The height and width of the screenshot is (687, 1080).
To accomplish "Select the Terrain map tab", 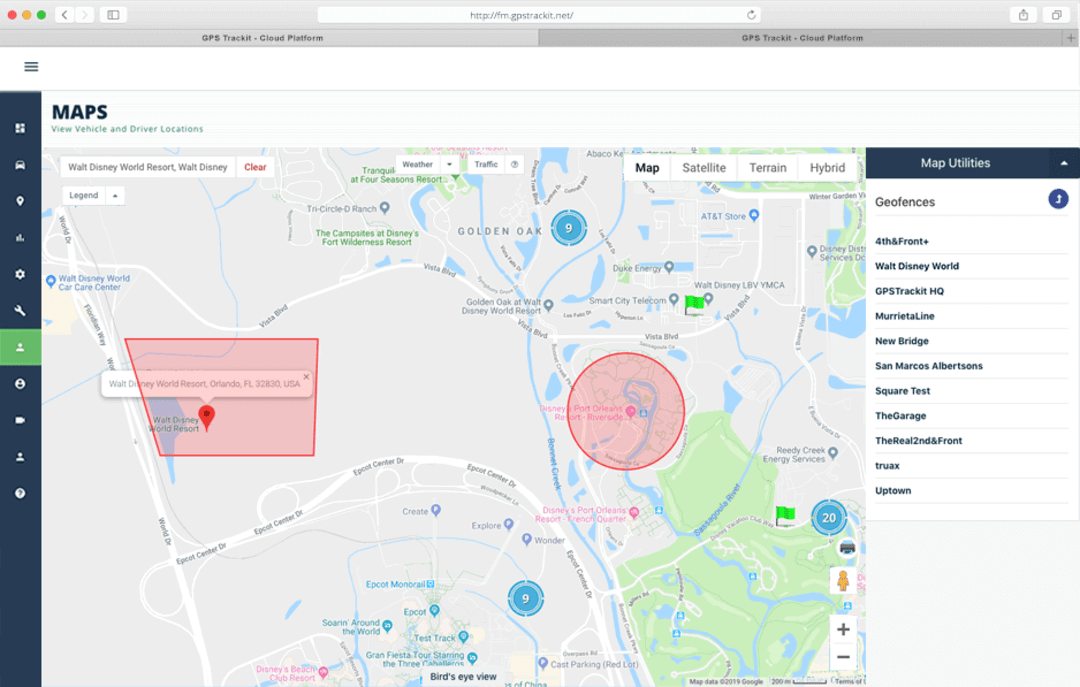I will click(767, 167).
